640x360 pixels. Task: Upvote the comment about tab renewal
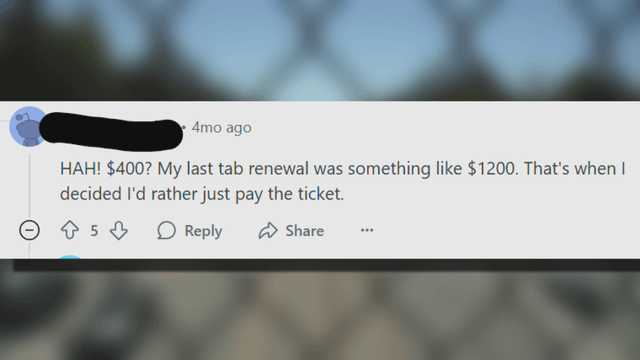[x=70, y=230]
